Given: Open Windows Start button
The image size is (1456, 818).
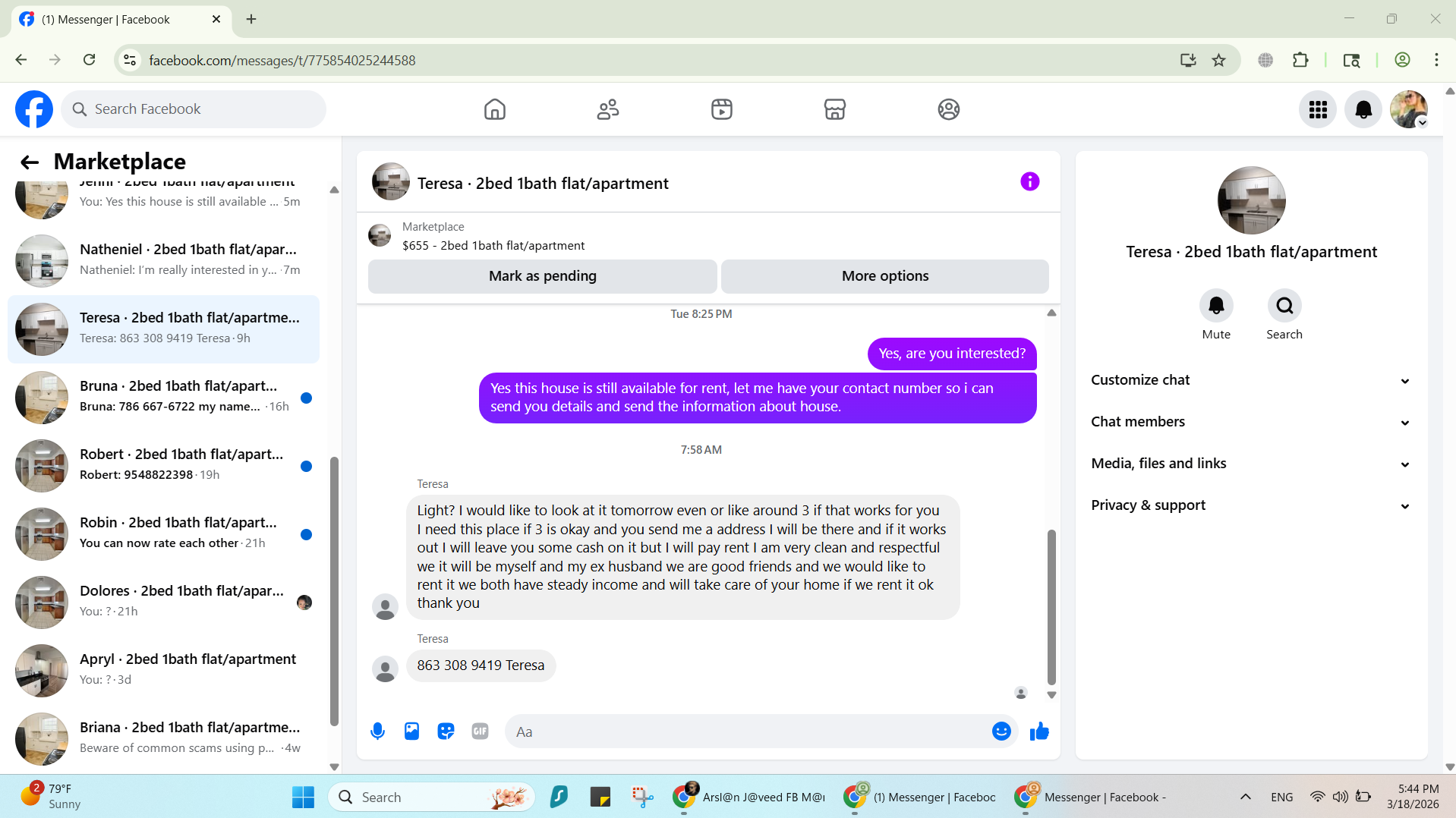Looking at the screenshot, I should [303, 797].
